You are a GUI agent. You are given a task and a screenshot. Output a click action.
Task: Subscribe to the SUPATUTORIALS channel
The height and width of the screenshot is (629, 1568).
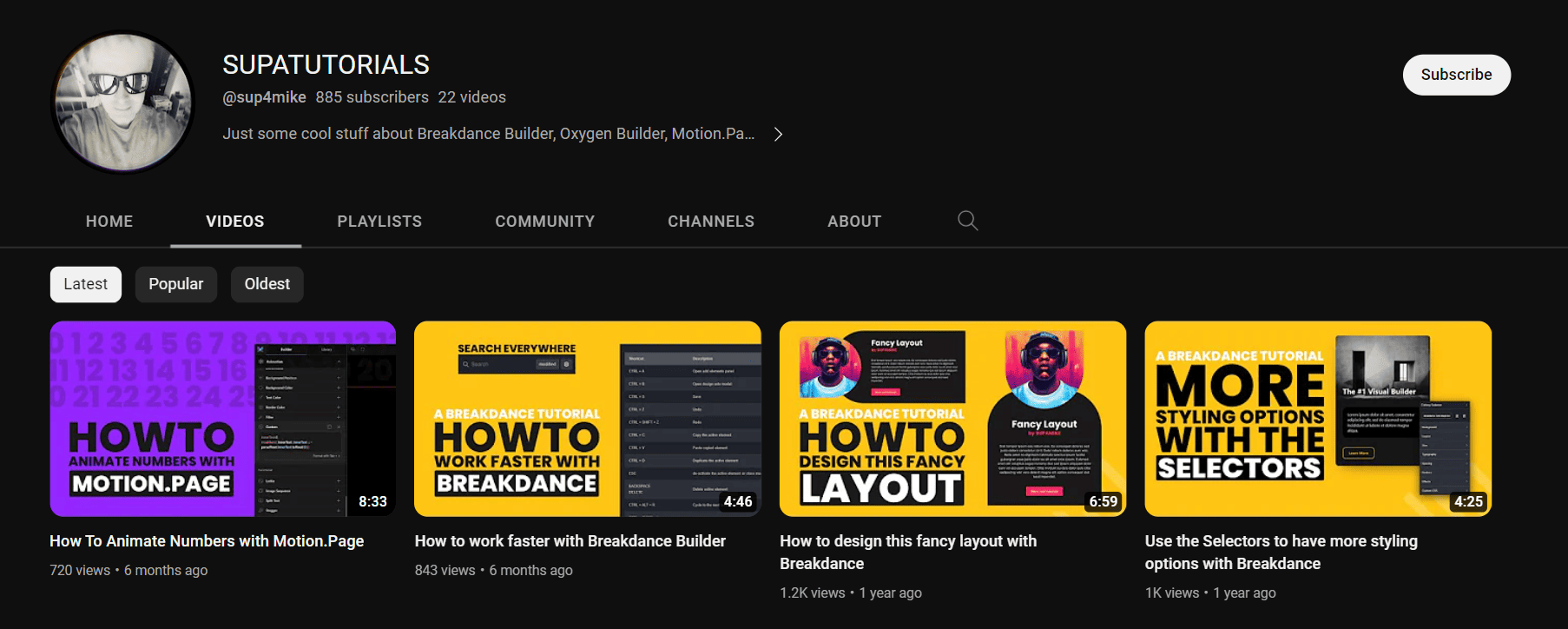[x=1456, y=75]
